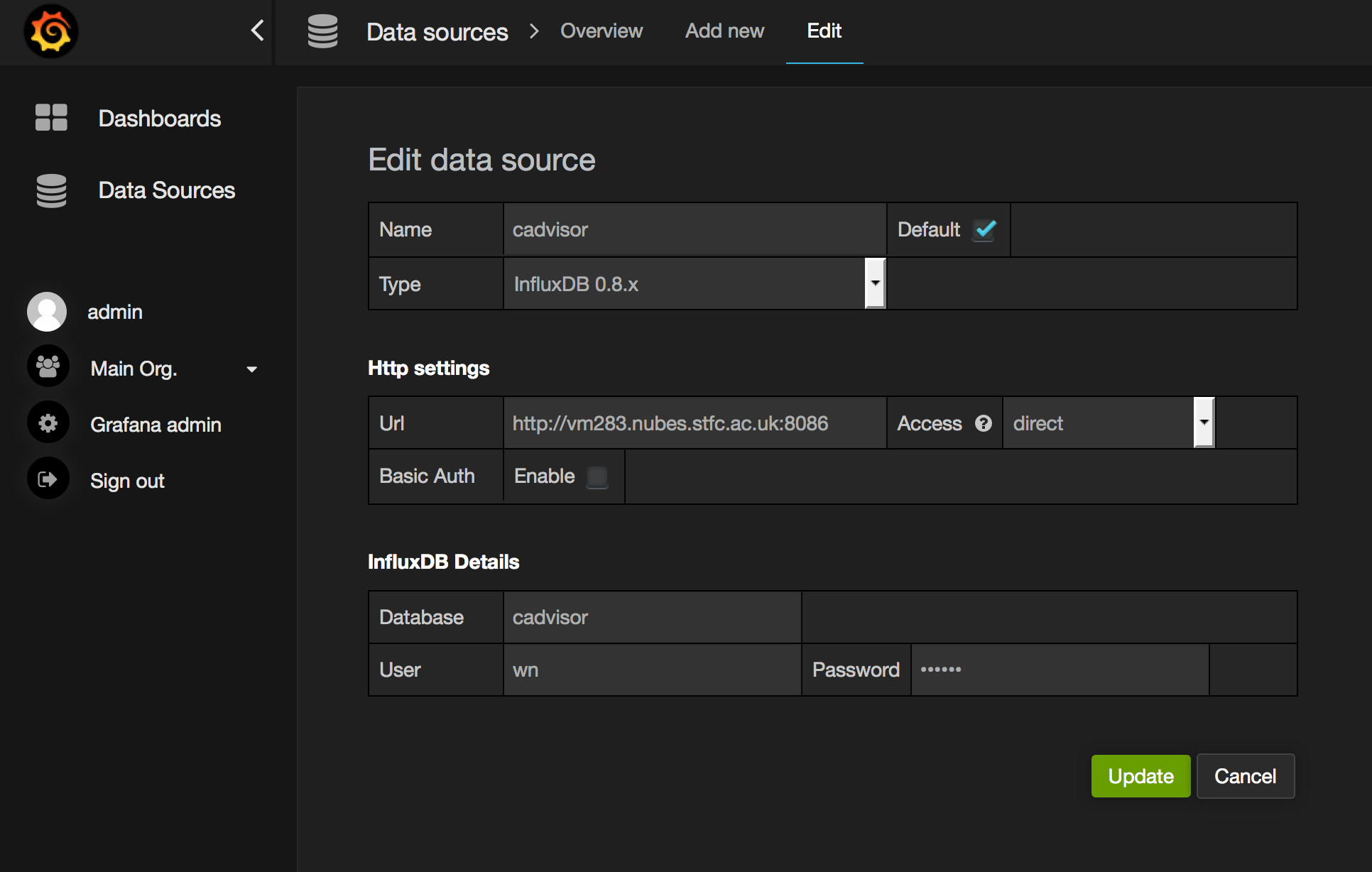Click the Access help question mark icon
Screen dimensions: 1372x872
984,423
